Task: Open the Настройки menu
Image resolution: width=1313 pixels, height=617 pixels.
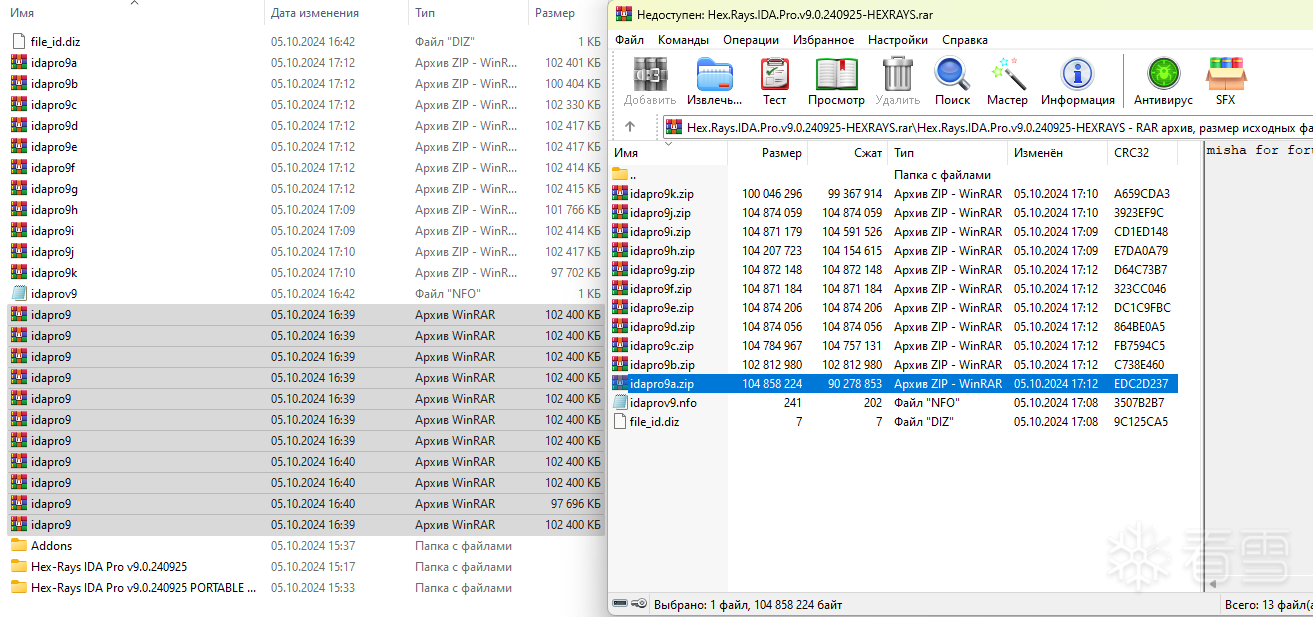Action: (898, 40)
